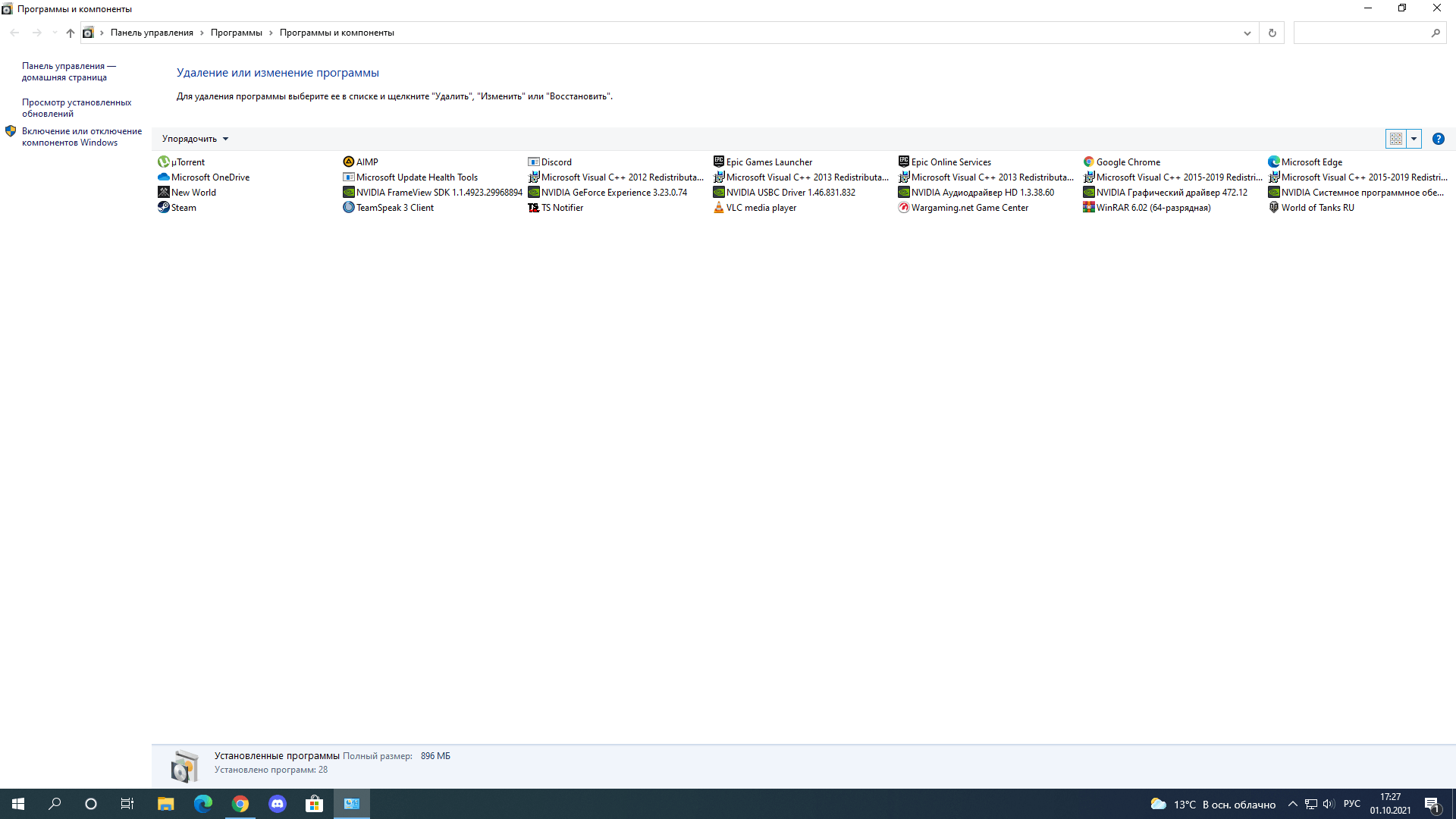
Task: Open the recent locations dropdown arrow
Action: (54, 33)
